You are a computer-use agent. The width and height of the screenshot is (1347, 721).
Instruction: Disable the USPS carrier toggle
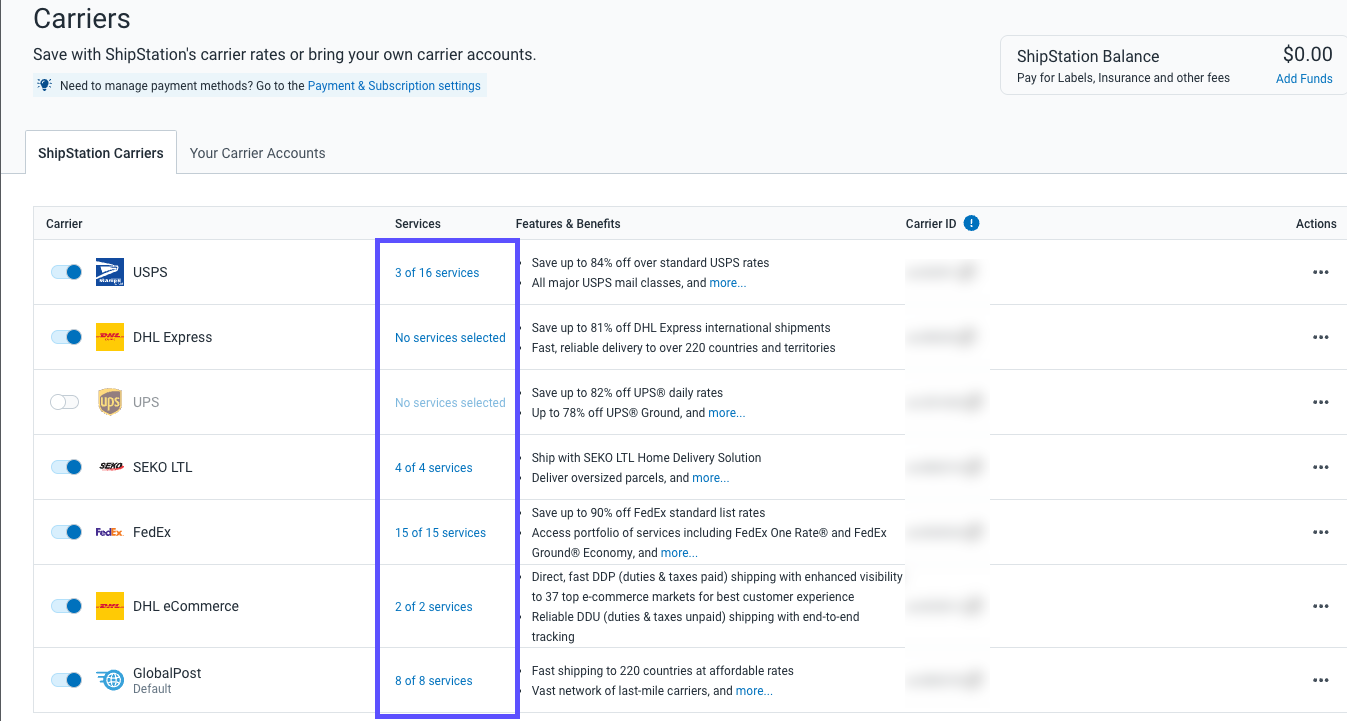pos(66,271)
